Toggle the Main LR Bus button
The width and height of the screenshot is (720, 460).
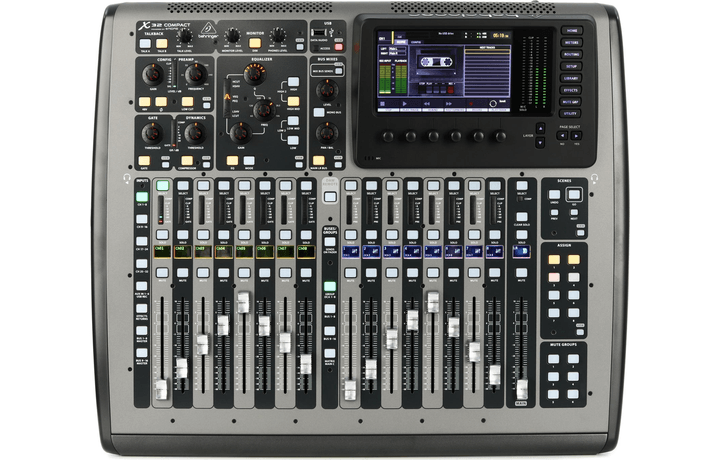319,160
